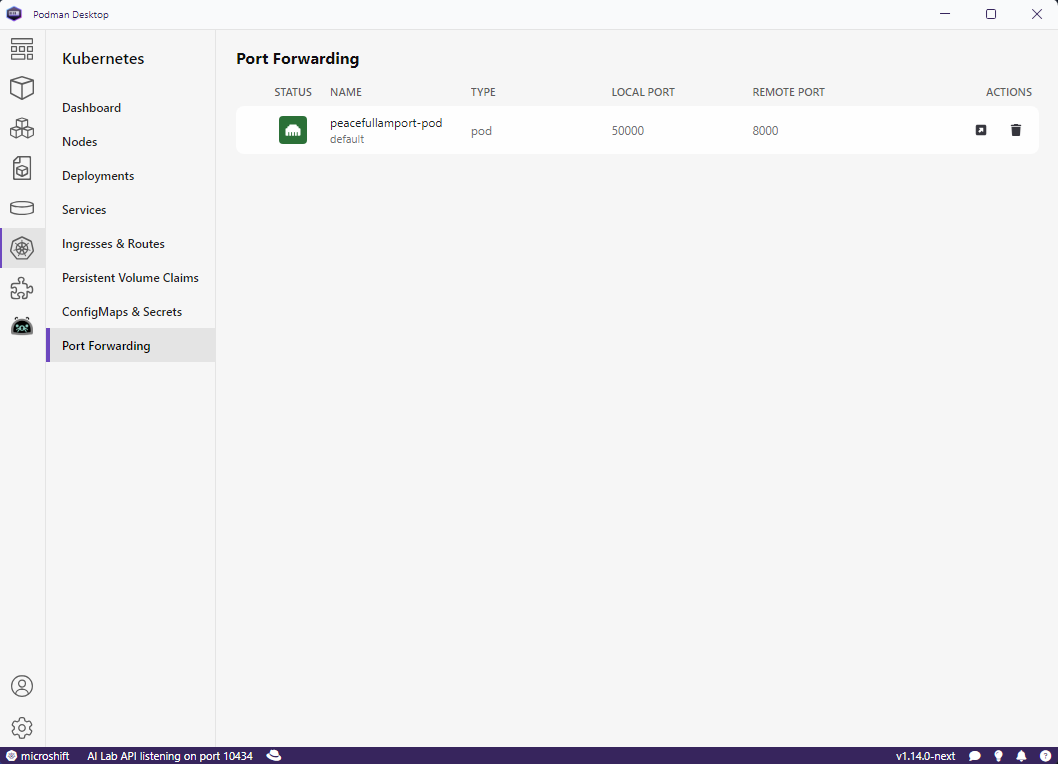This screenshot has height=764, width=1058.
Task: Click the microshift status bar entry
Action: pos(39,755)
